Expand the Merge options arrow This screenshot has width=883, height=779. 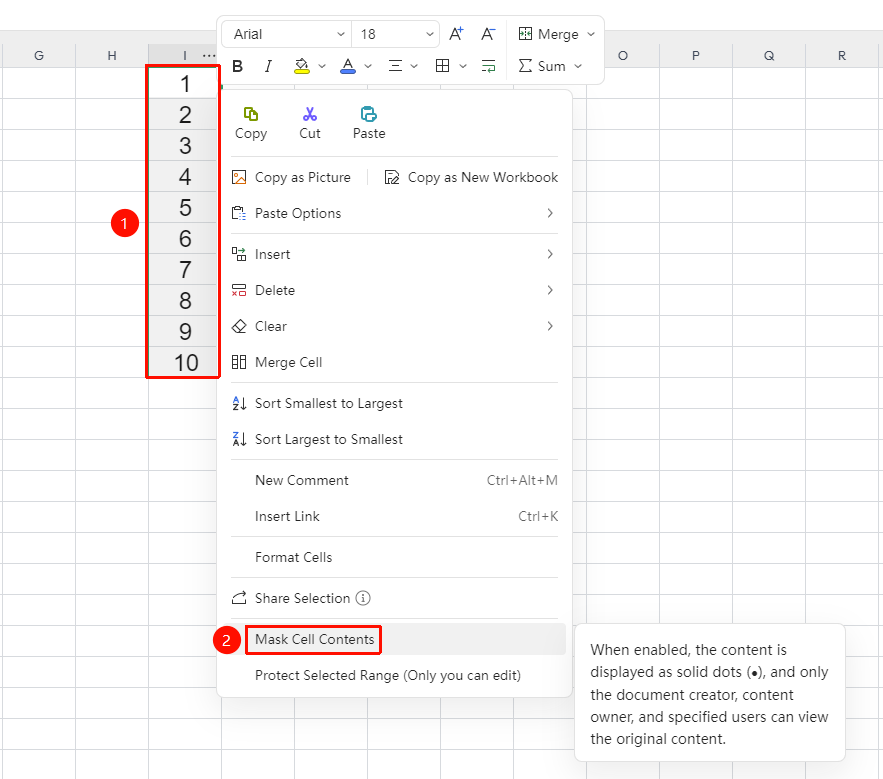(x=591, y=34)
